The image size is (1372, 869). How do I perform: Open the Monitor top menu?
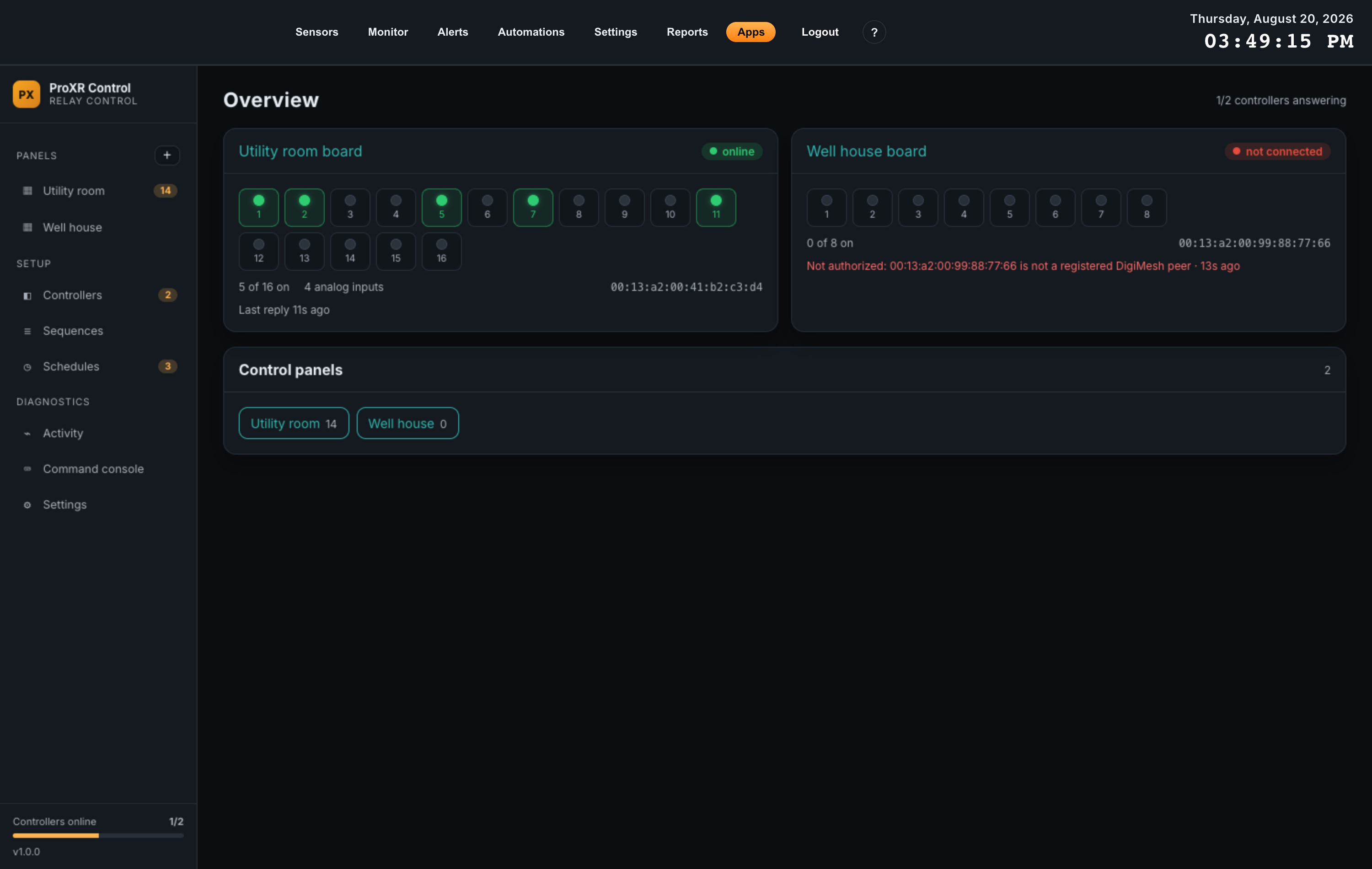click(388, 32)
